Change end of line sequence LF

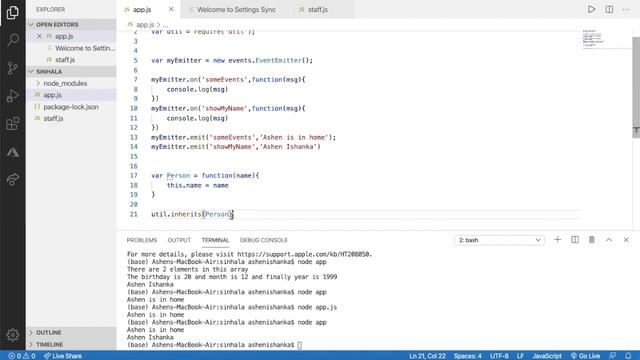pos(520,356)
